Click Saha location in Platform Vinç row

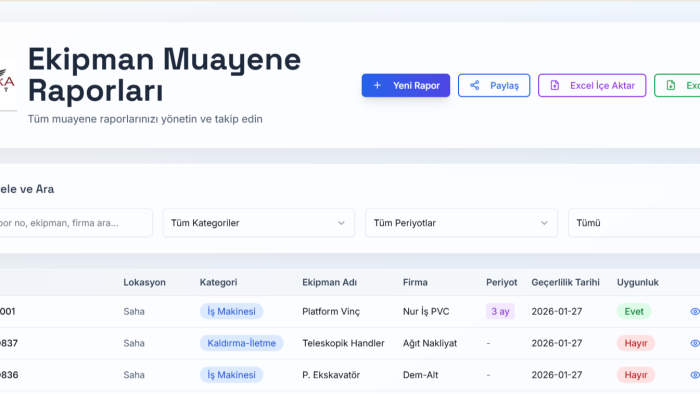click(x=134, y=311)
